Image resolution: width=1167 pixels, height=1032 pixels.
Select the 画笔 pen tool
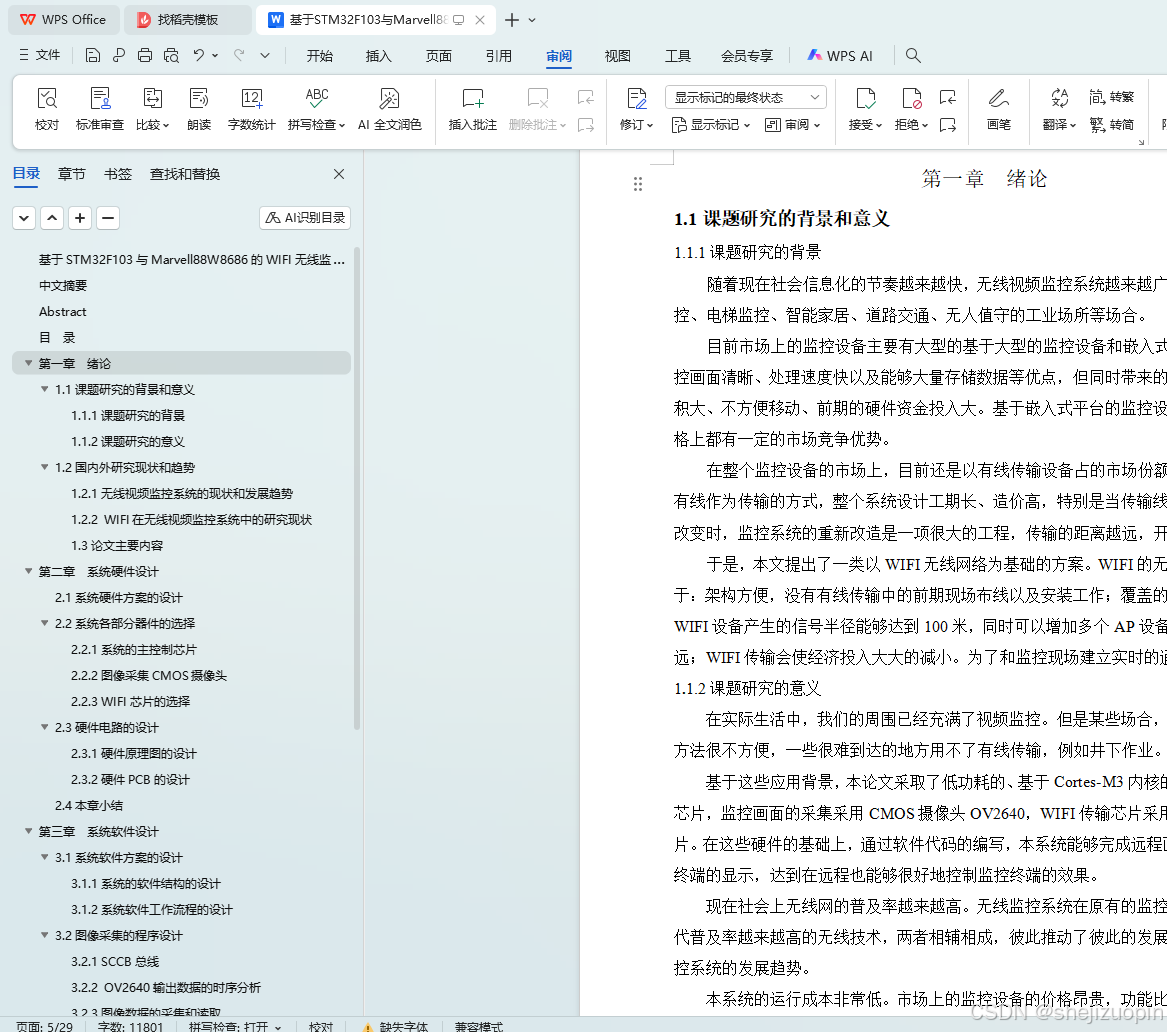click(x=999, y=109)
